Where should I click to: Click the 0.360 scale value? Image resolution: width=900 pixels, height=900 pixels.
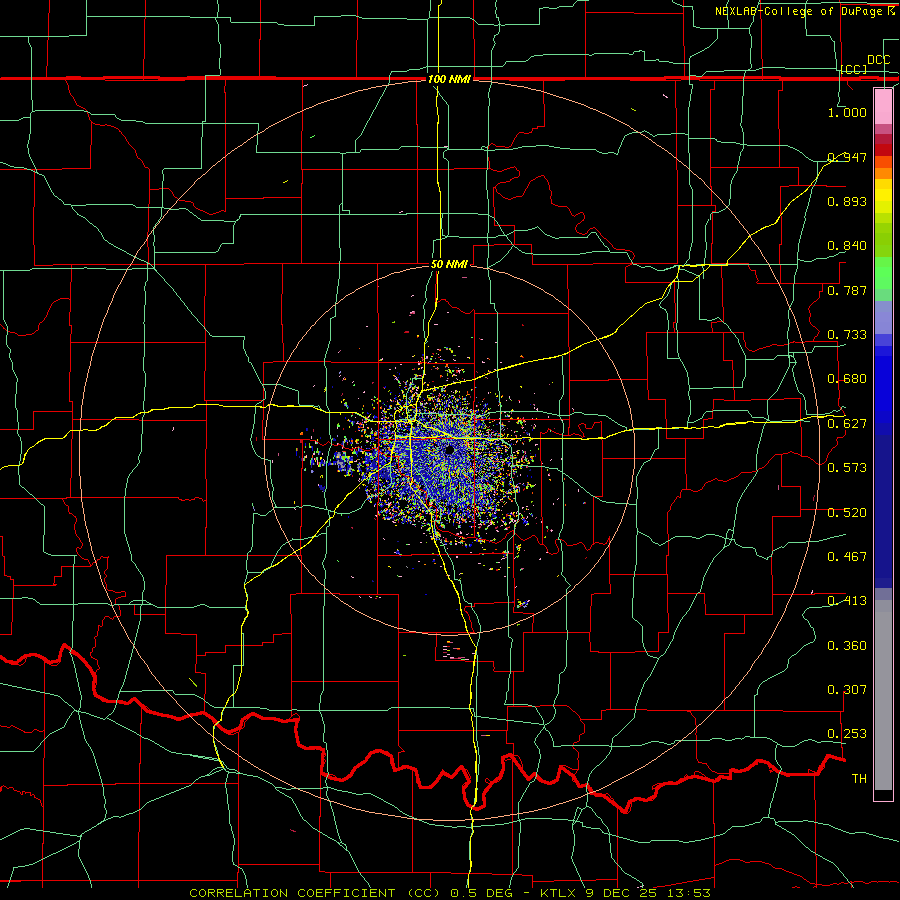pos(847,646)
